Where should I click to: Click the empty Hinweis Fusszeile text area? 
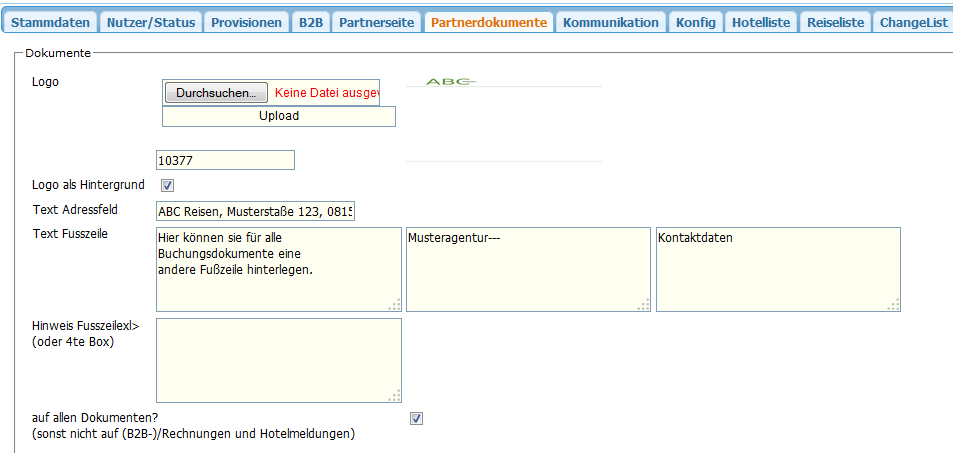[278, 360]
